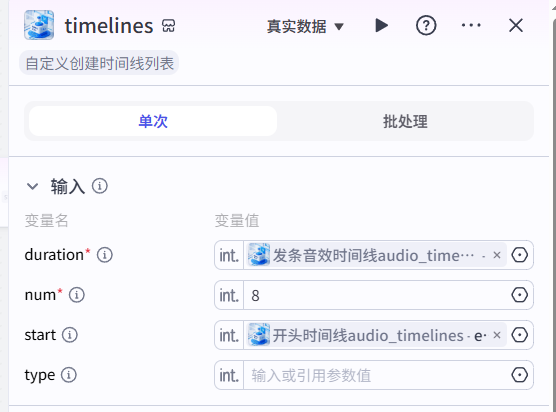This screenshot has width=556, height=412.
Task: Show info tooltip next to 输入
Action: tap(100, 186)
